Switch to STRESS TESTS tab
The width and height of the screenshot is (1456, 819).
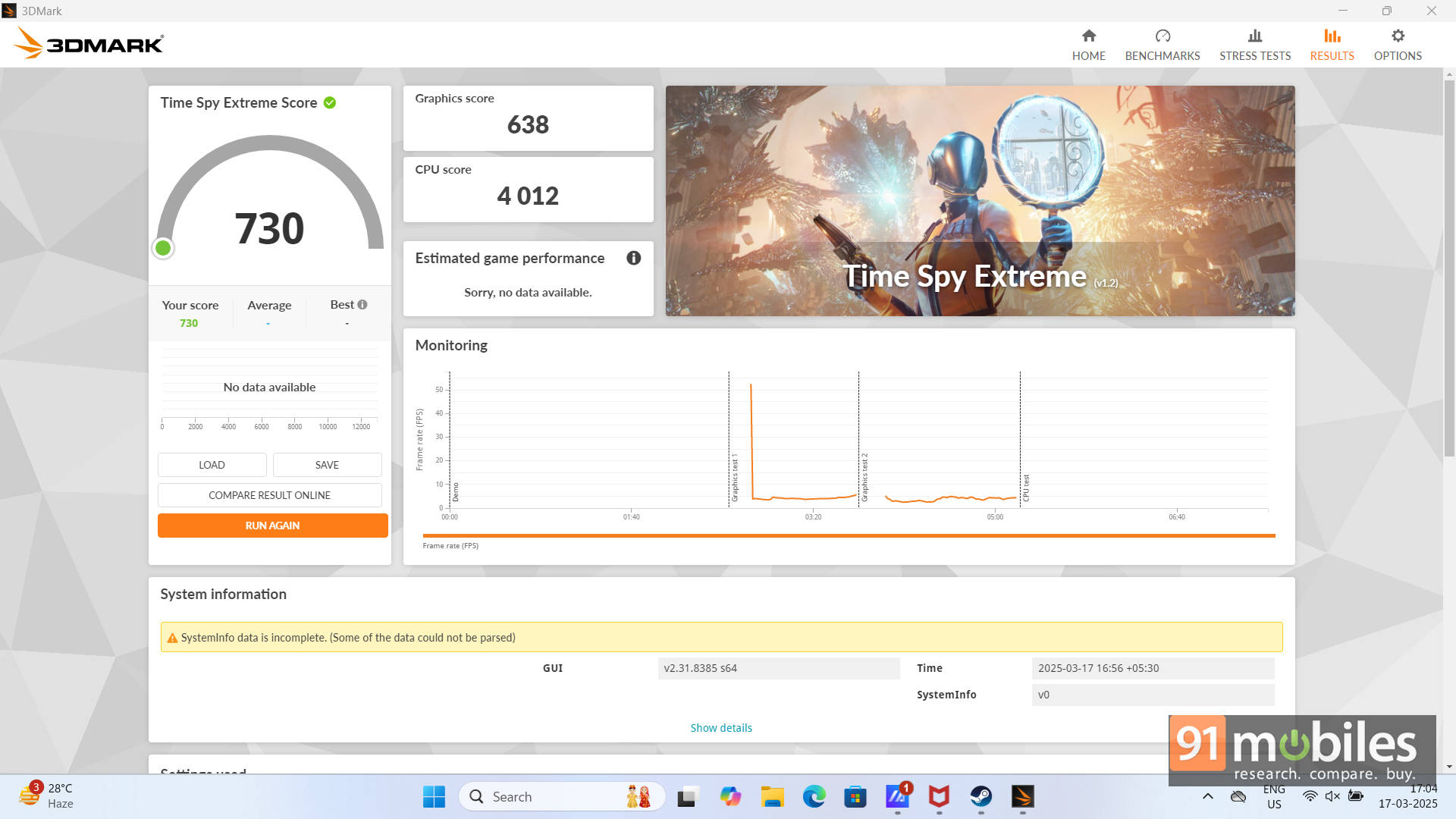click(x=1254, y=45)
